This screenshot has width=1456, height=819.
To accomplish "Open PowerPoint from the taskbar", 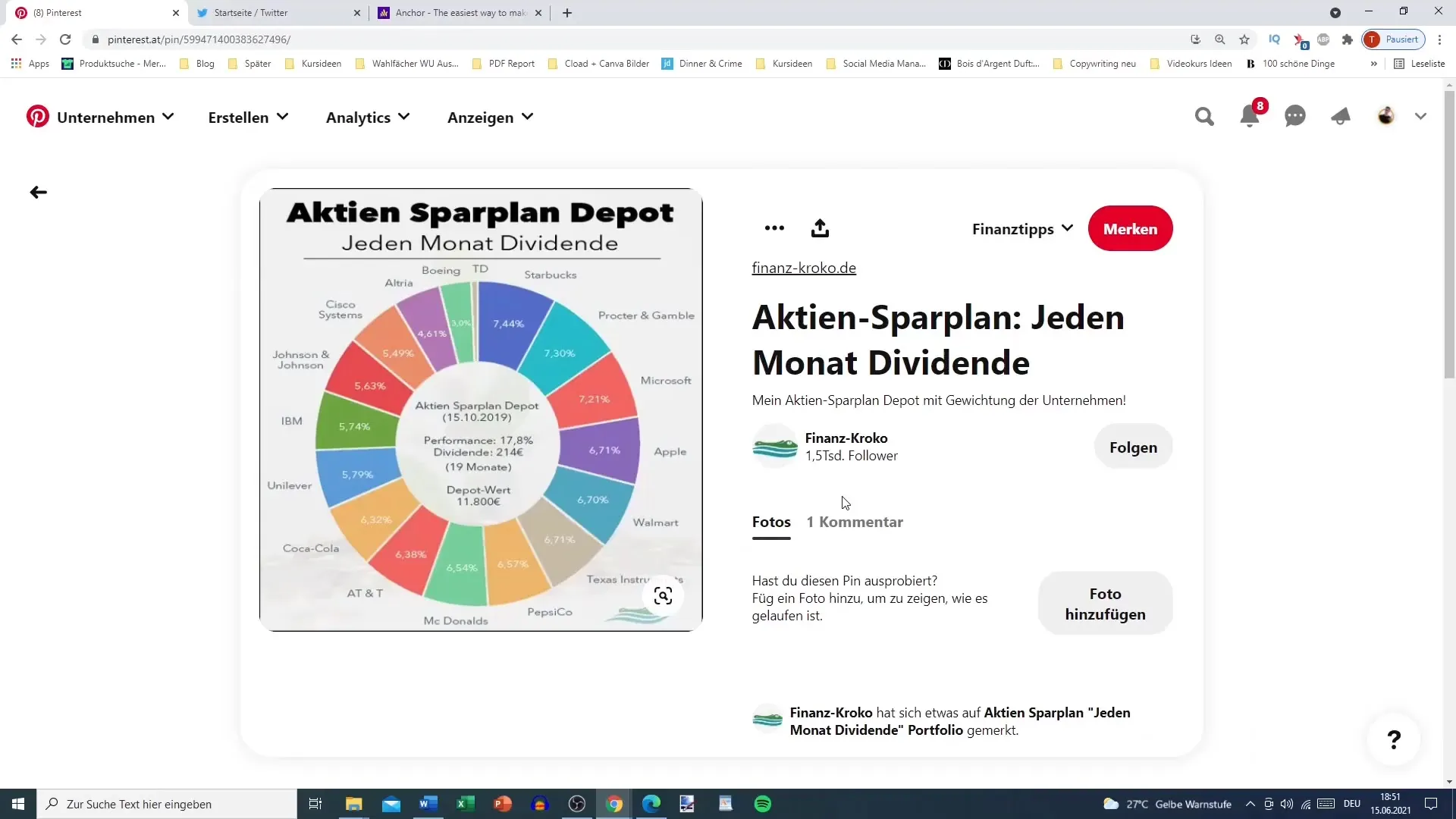I will click(x=502, y=804).
